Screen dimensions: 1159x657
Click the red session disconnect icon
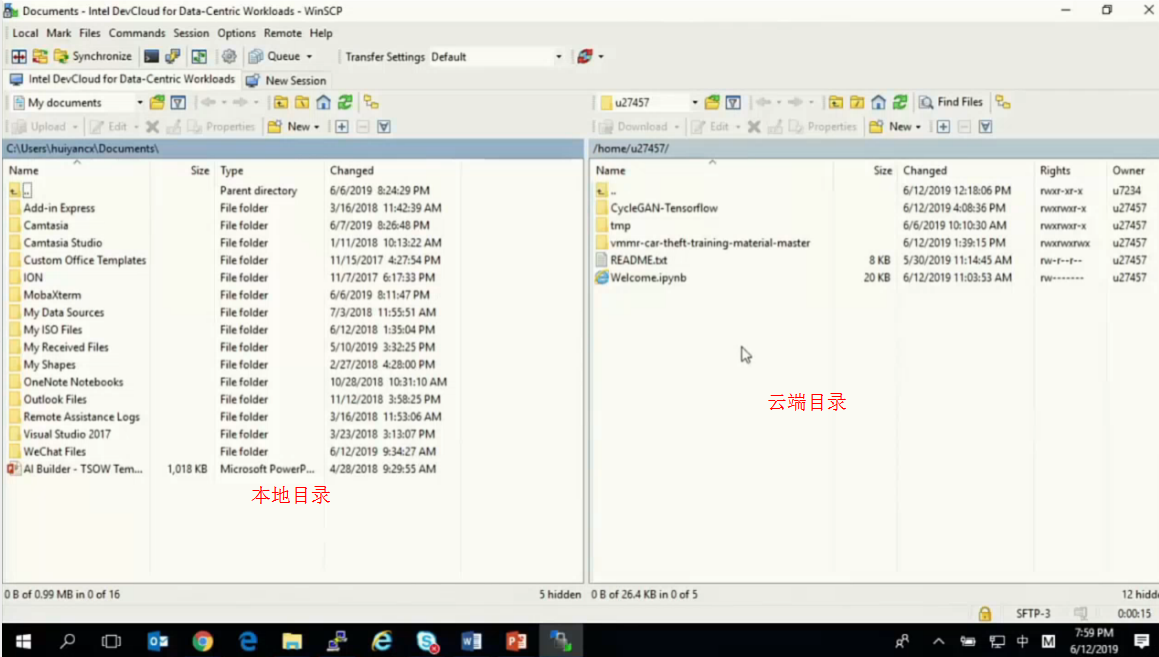click(585, 57)
